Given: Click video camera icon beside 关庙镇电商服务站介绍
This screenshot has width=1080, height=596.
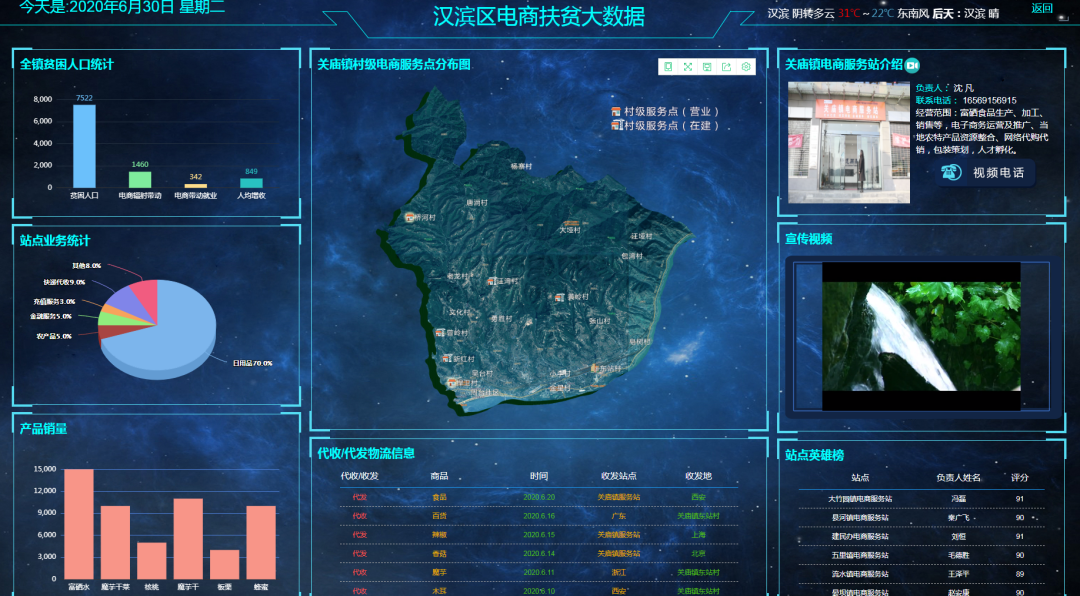Looking at the screenshot, I should [x=912, y=65].
